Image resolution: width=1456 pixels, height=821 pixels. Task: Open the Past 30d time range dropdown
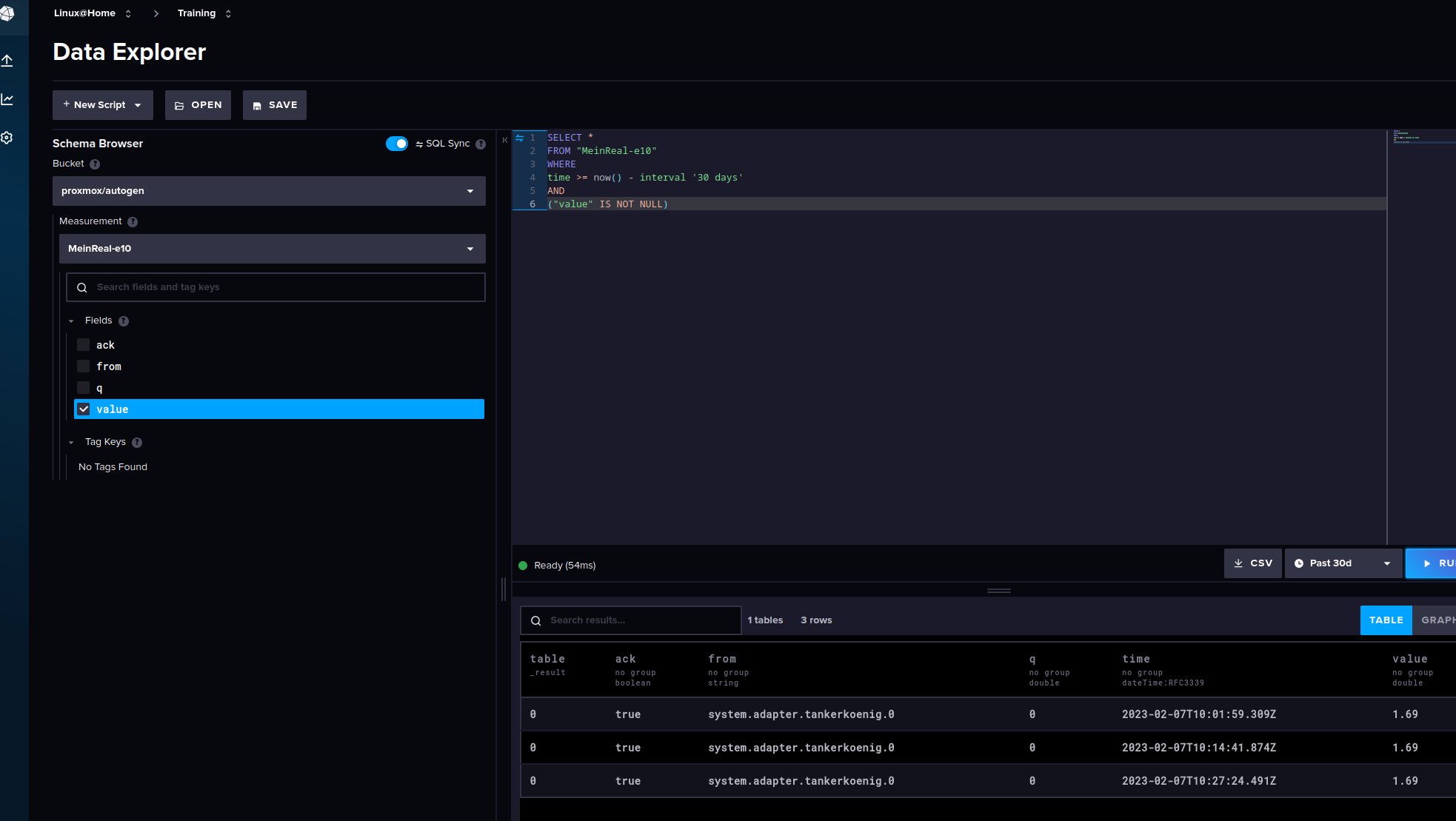pyautogui.click(x=1343, y=563)
